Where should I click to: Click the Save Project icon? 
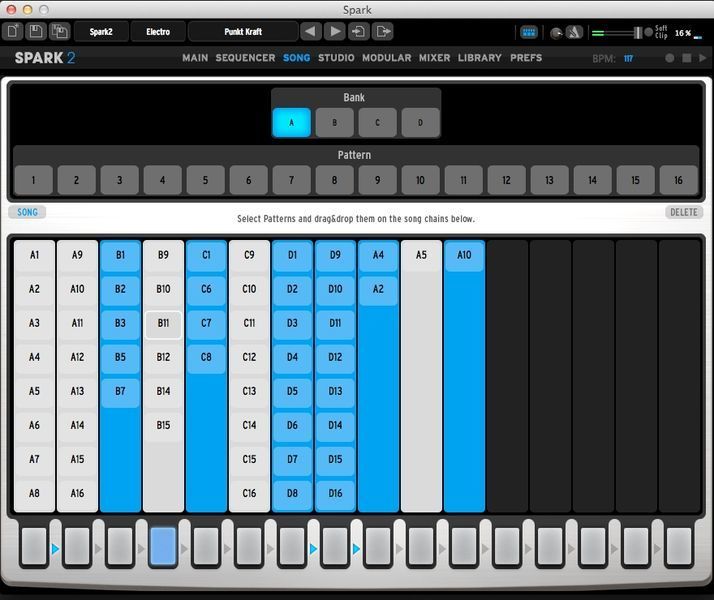point(36,32)
